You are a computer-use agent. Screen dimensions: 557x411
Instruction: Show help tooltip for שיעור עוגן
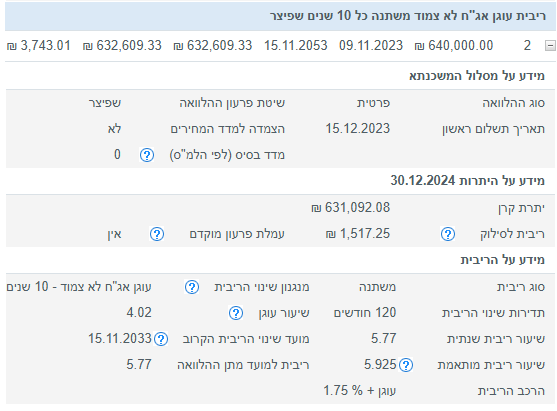coord(236,313)
